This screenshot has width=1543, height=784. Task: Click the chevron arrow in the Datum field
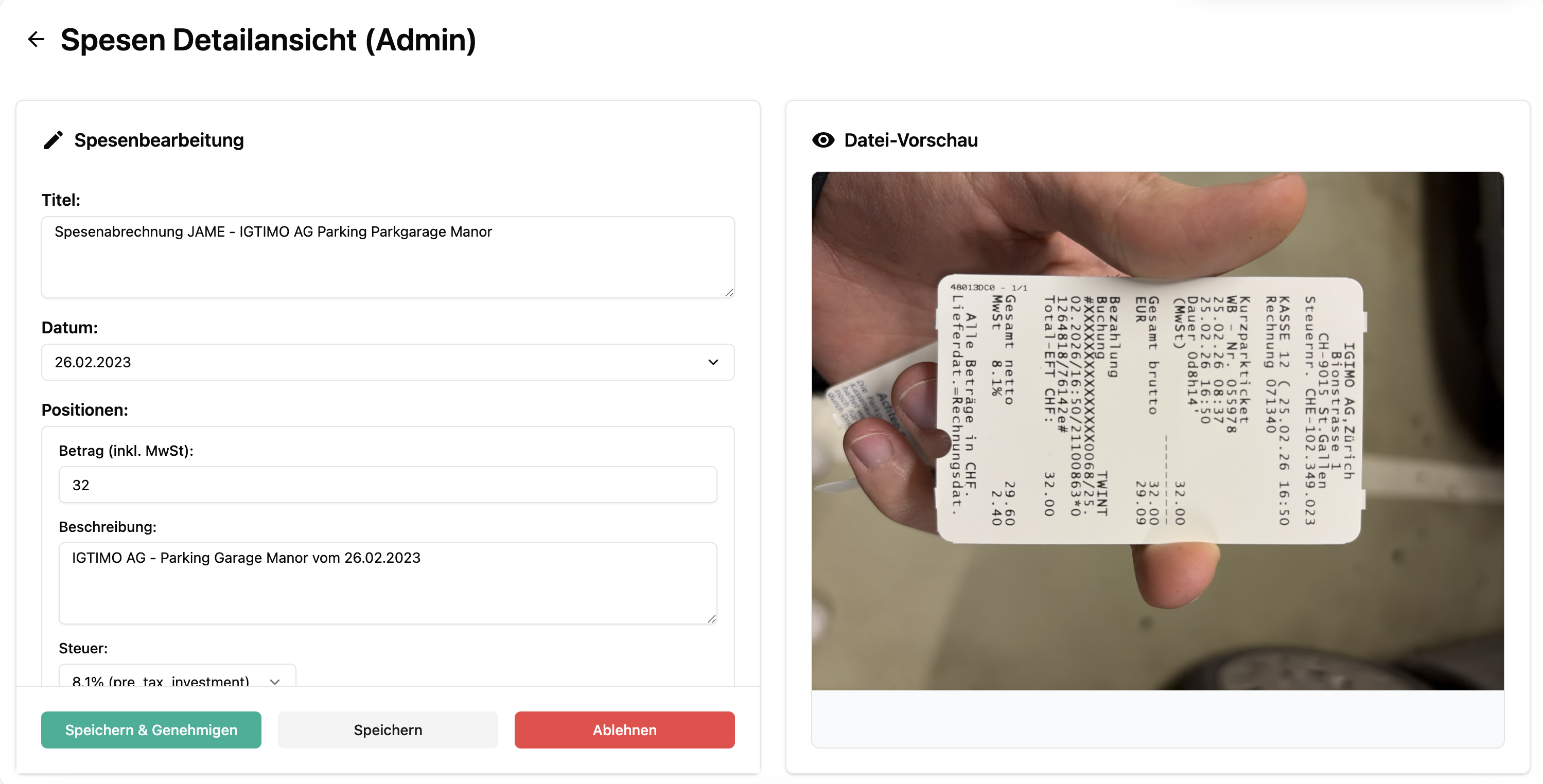tap(713, 362)
